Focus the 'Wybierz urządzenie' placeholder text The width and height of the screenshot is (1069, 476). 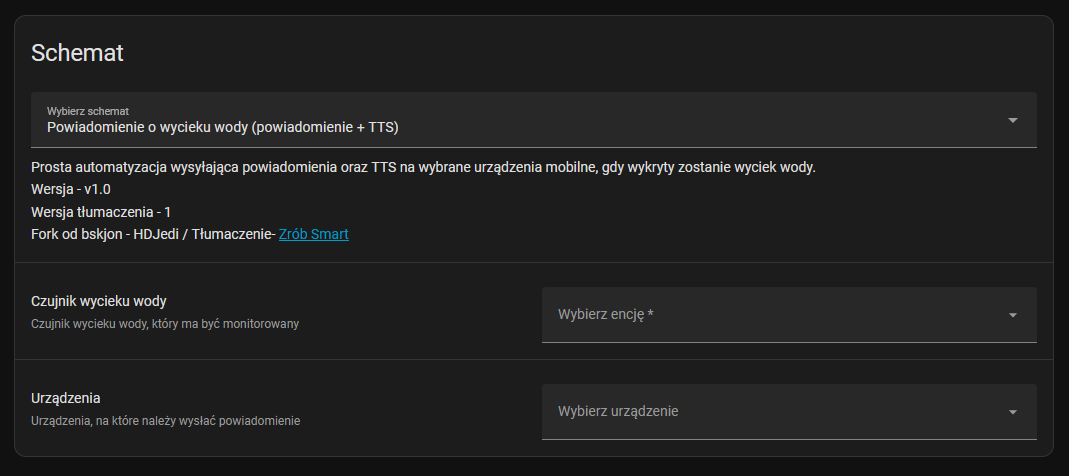619,412
